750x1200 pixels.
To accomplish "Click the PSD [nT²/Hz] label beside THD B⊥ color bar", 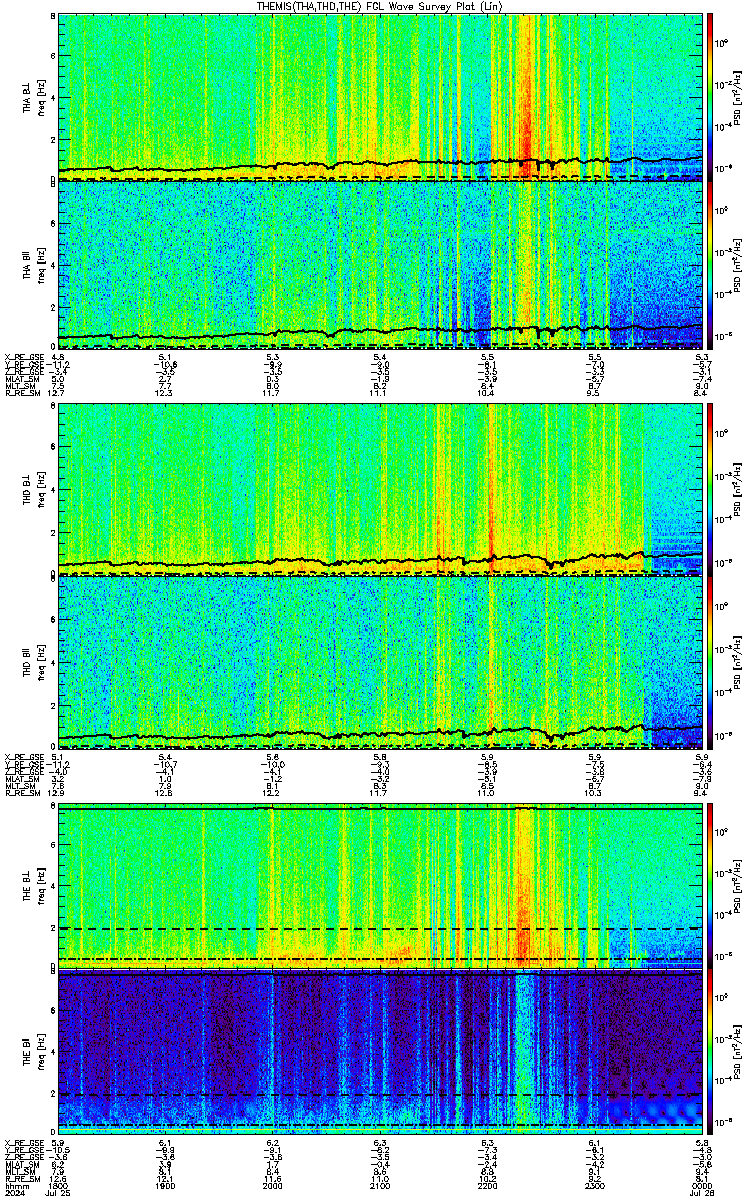I will [738, 491].
